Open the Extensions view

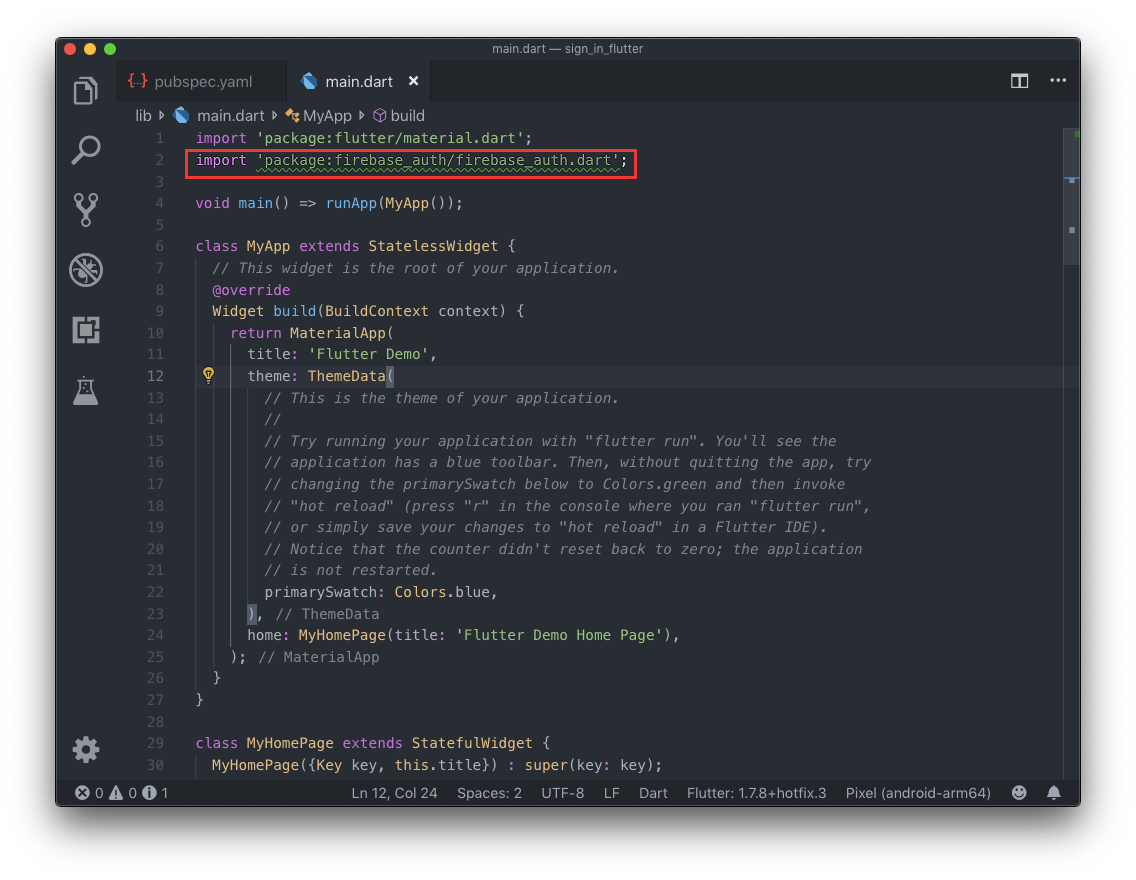coord(85,330)
